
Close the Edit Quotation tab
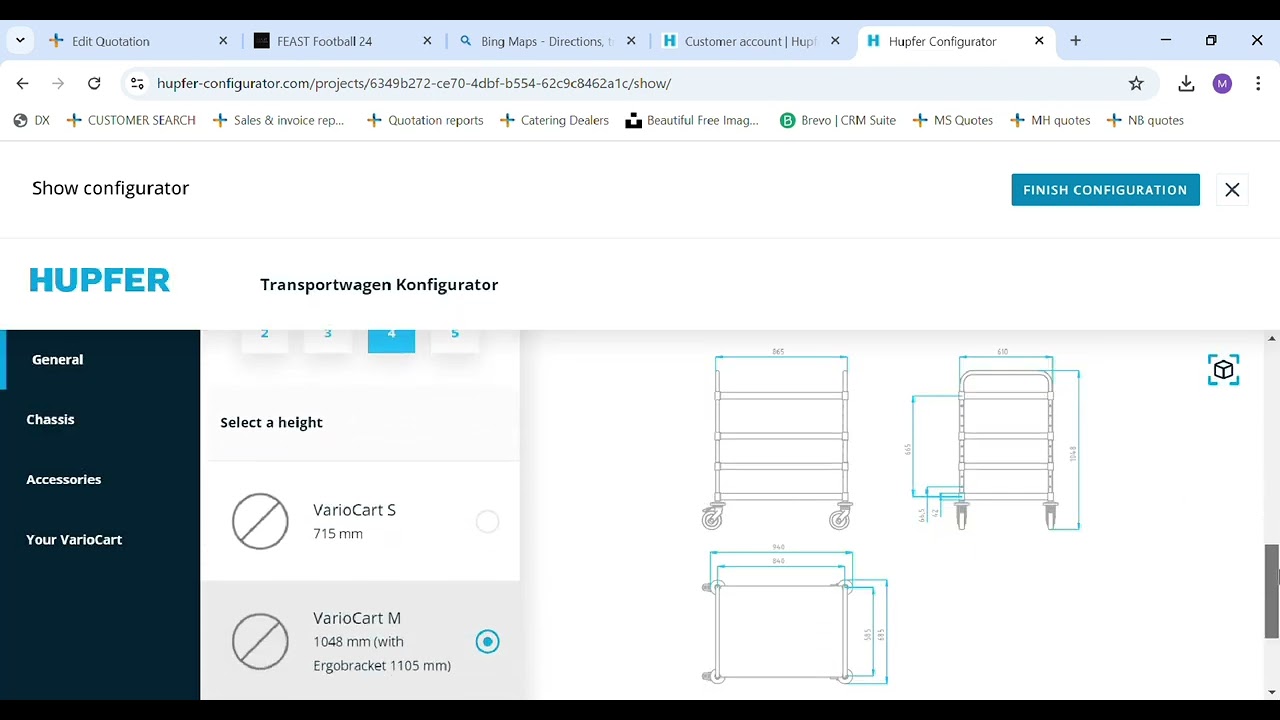(223, 41)
